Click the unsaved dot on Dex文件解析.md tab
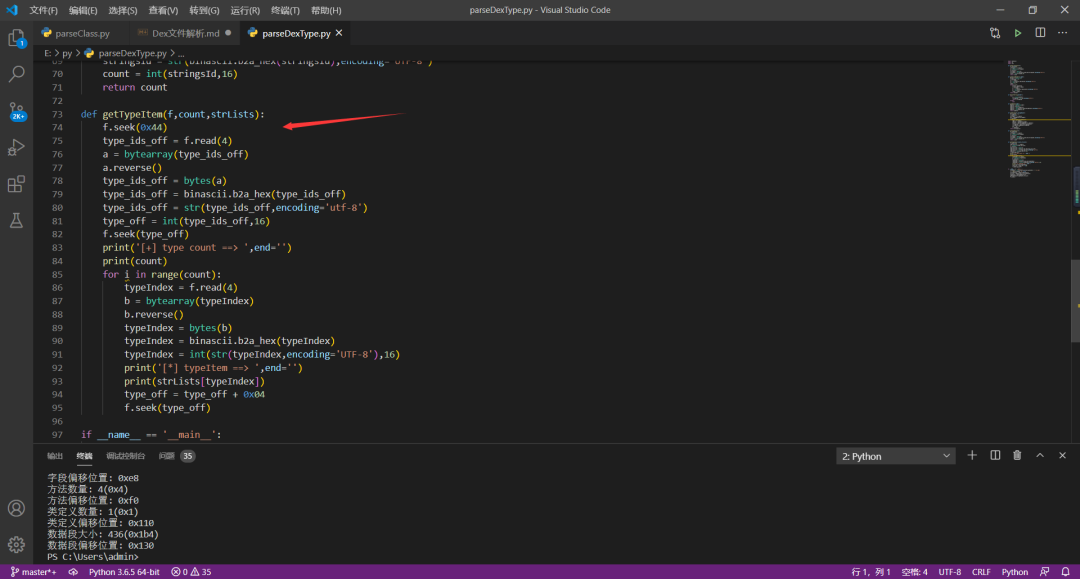This screenshot has width=1080, height=579. point(228,32)
